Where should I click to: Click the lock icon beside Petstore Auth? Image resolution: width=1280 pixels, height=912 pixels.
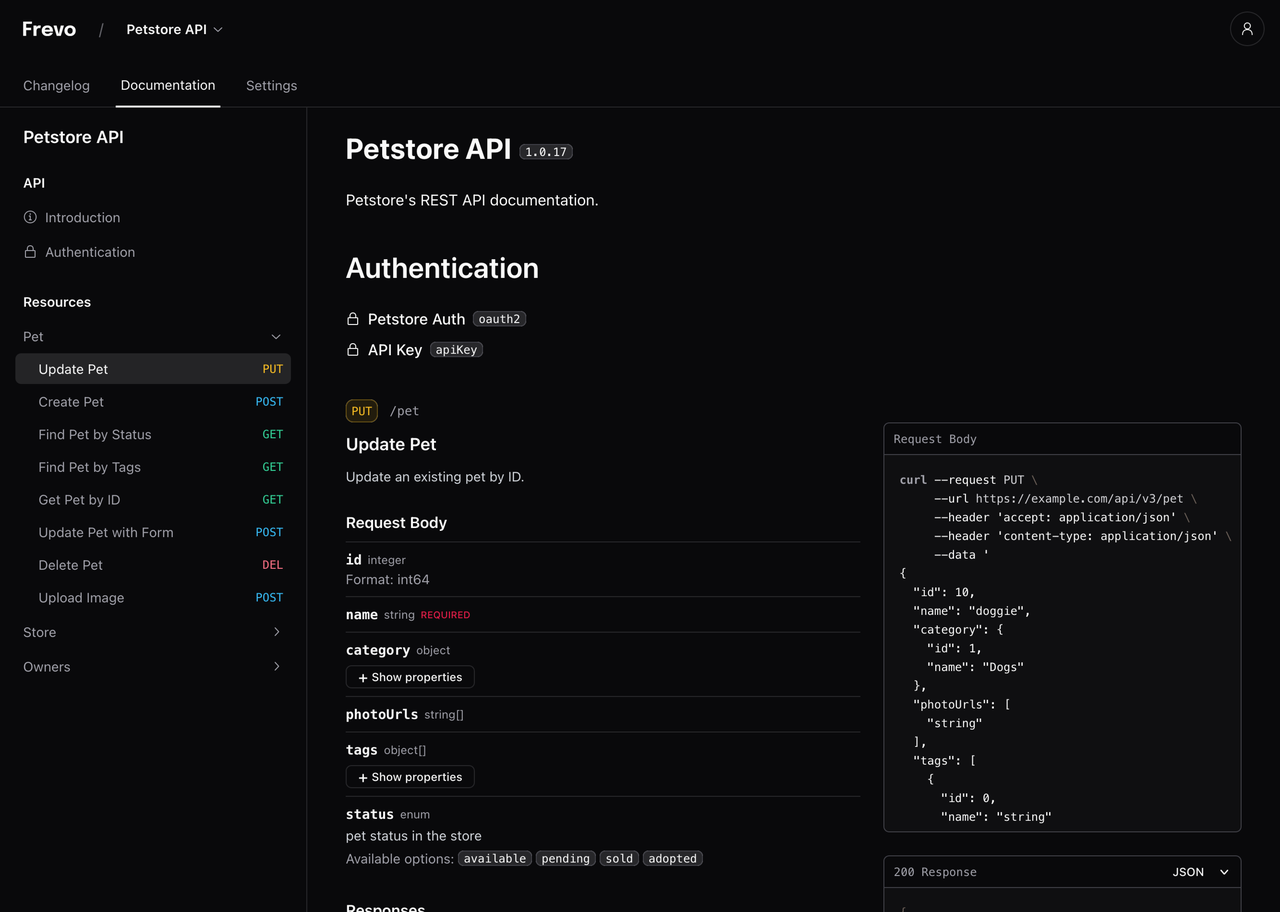(353, 319)
